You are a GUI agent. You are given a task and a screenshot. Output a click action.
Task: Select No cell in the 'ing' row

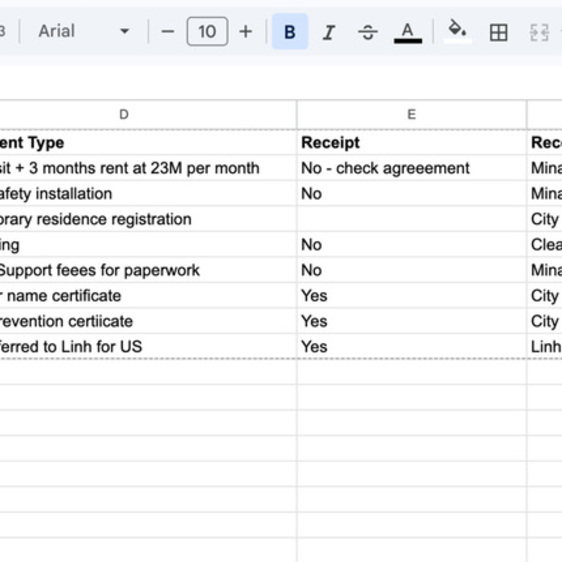pos(412,244)
